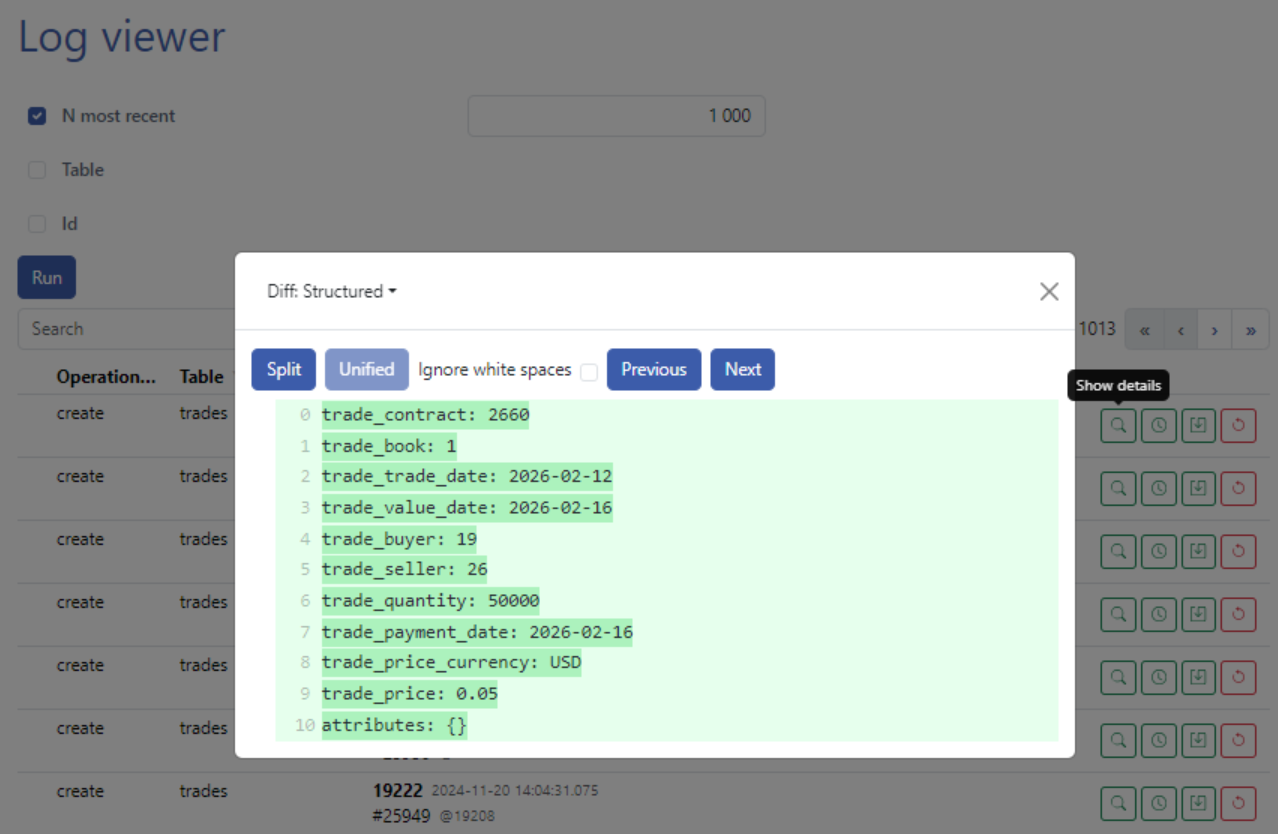Click the magnifier icon in the third log row
Viewport: 1278px width, 834px height.
pyautogui.click(x=1118, y=551)
